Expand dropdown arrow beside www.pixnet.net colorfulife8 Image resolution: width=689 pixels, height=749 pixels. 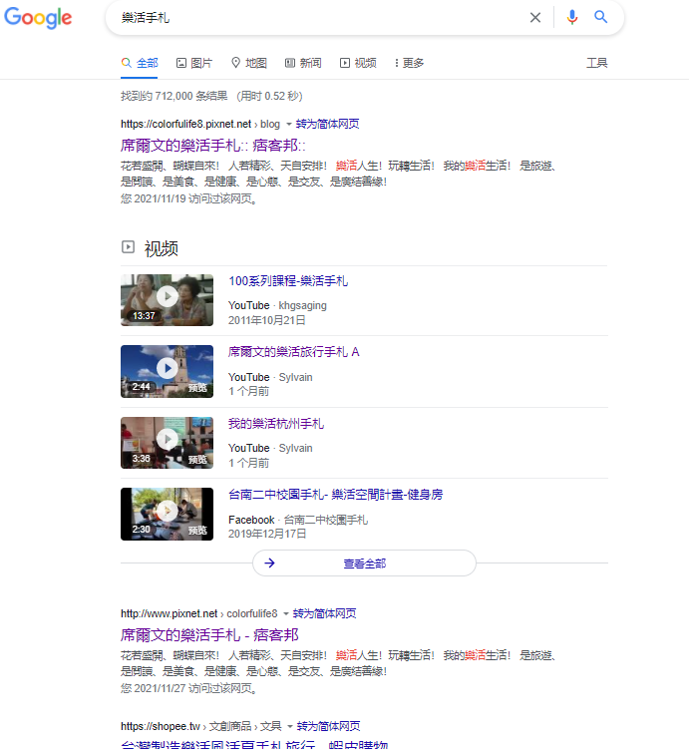[x=286, y=614]
